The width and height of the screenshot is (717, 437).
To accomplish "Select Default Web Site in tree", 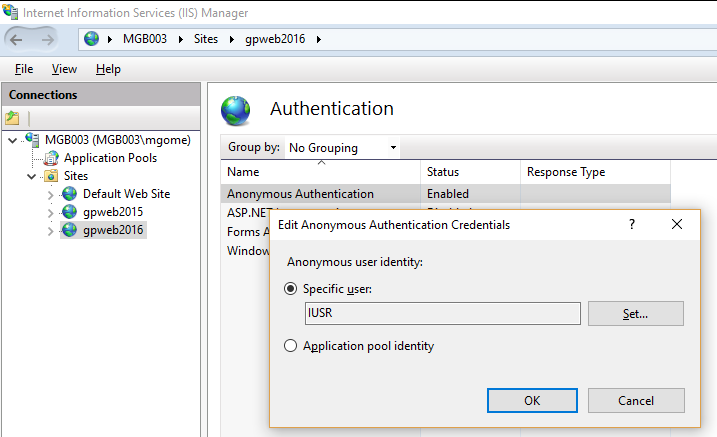I will click(127, 194).
